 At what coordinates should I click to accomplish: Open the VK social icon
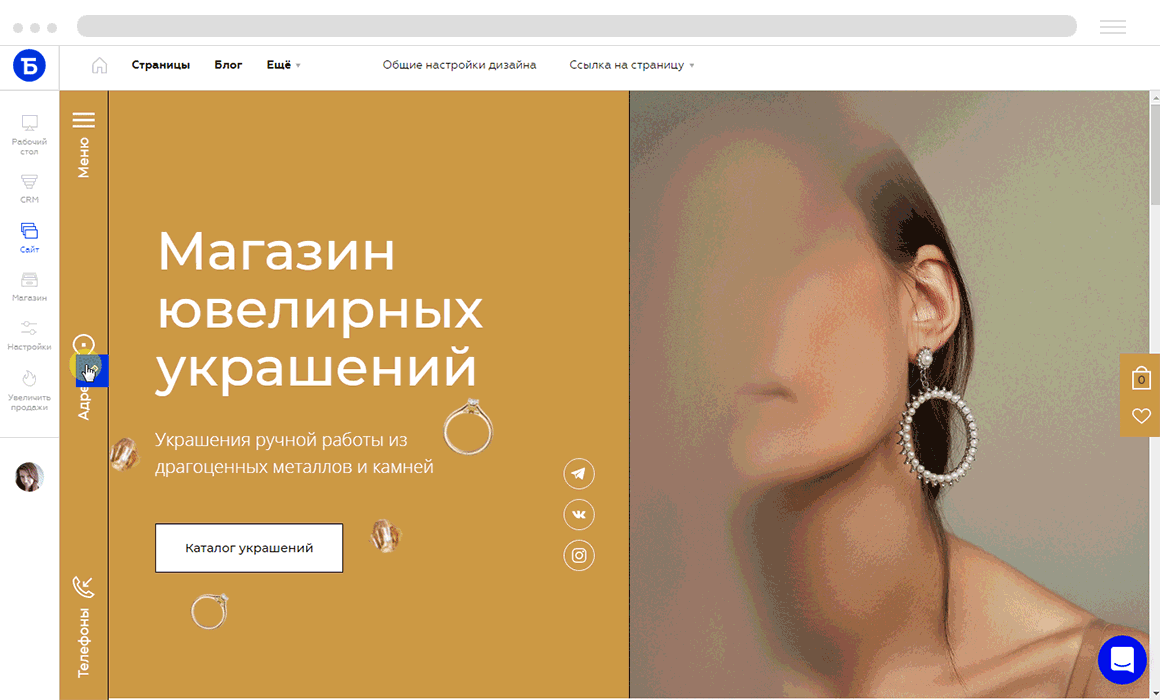[579, 514]
